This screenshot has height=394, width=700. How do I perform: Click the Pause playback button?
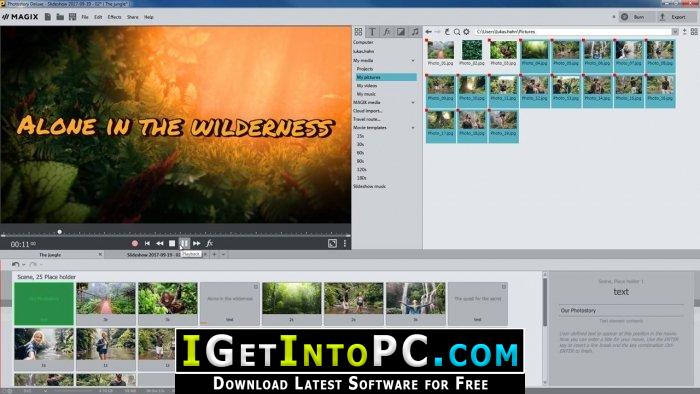(184, 243)
